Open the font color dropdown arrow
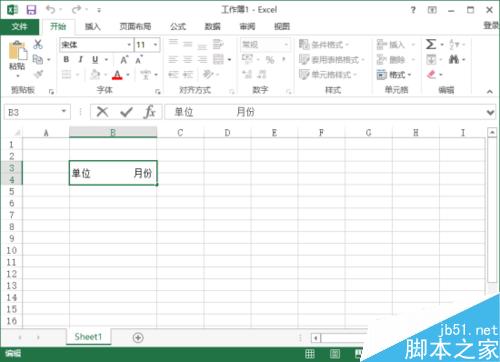 pyautogui.click(x=128, y=75)
